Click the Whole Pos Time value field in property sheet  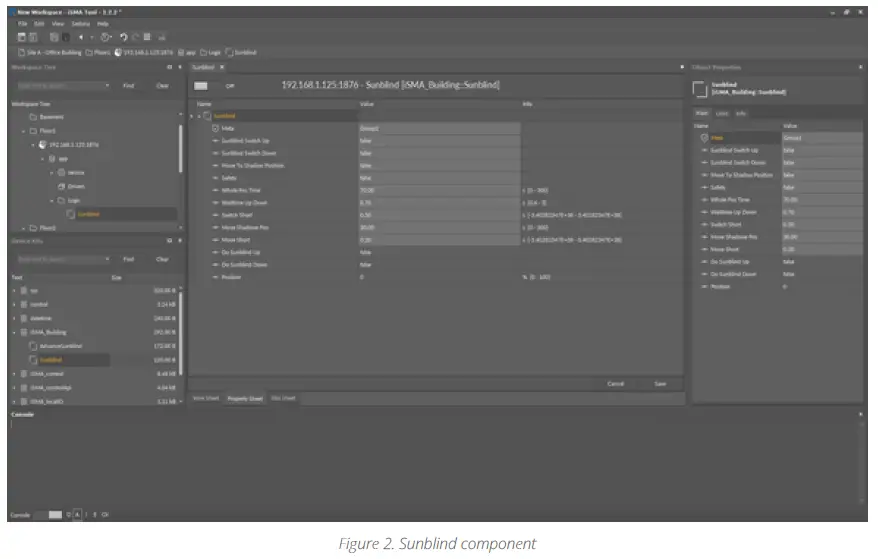coord(440,190)
